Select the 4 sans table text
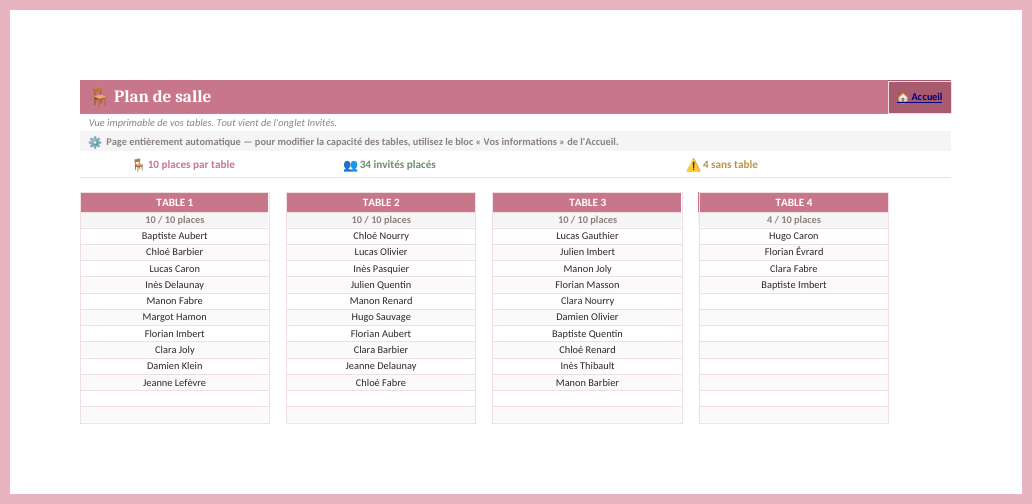Viewport: 1032px width, 504px height. (x=730, y=164)
